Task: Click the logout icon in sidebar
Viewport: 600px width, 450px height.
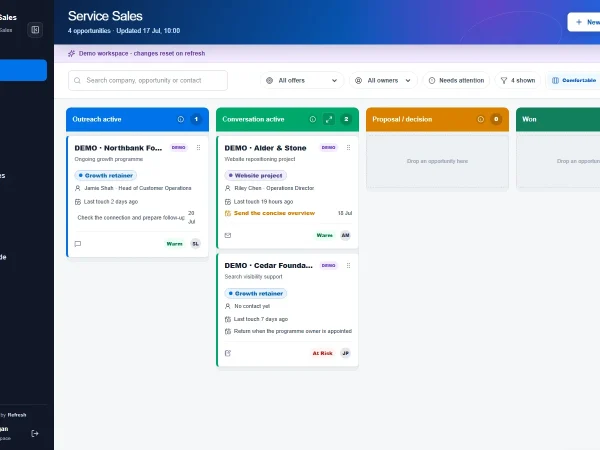Action: point(35,433)
